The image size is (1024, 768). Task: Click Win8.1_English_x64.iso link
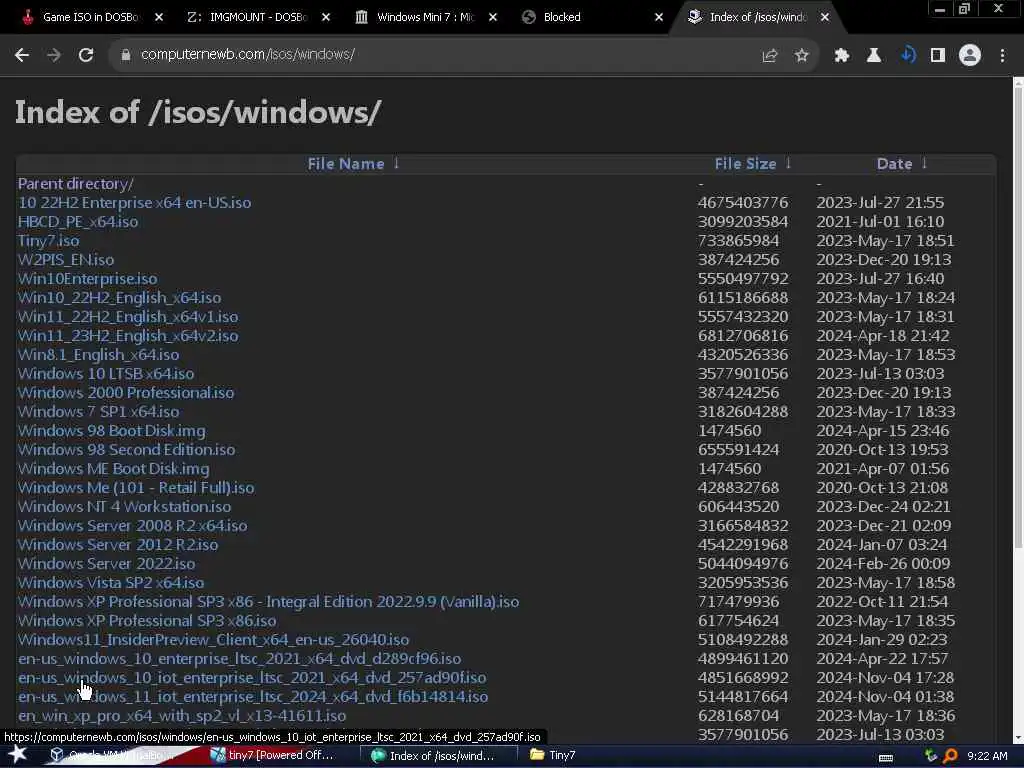(x=99, y=355)
